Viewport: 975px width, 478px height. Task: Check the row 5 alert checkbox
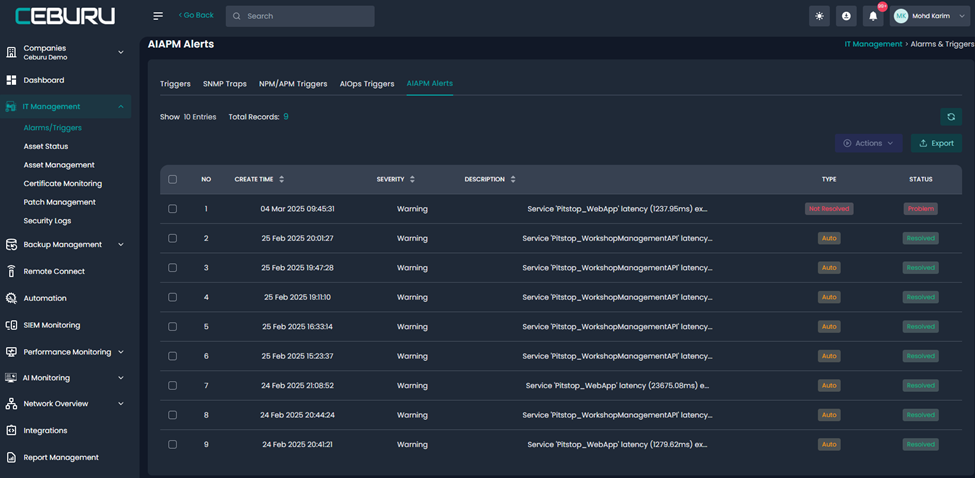(172, 326)
